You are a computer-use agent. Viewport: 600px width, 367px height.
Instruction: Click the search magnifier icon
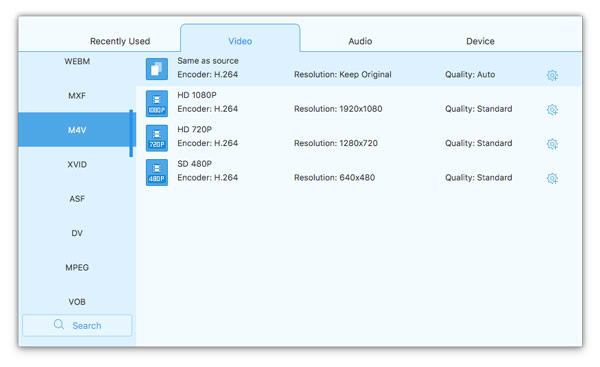[x=59, y=325]
